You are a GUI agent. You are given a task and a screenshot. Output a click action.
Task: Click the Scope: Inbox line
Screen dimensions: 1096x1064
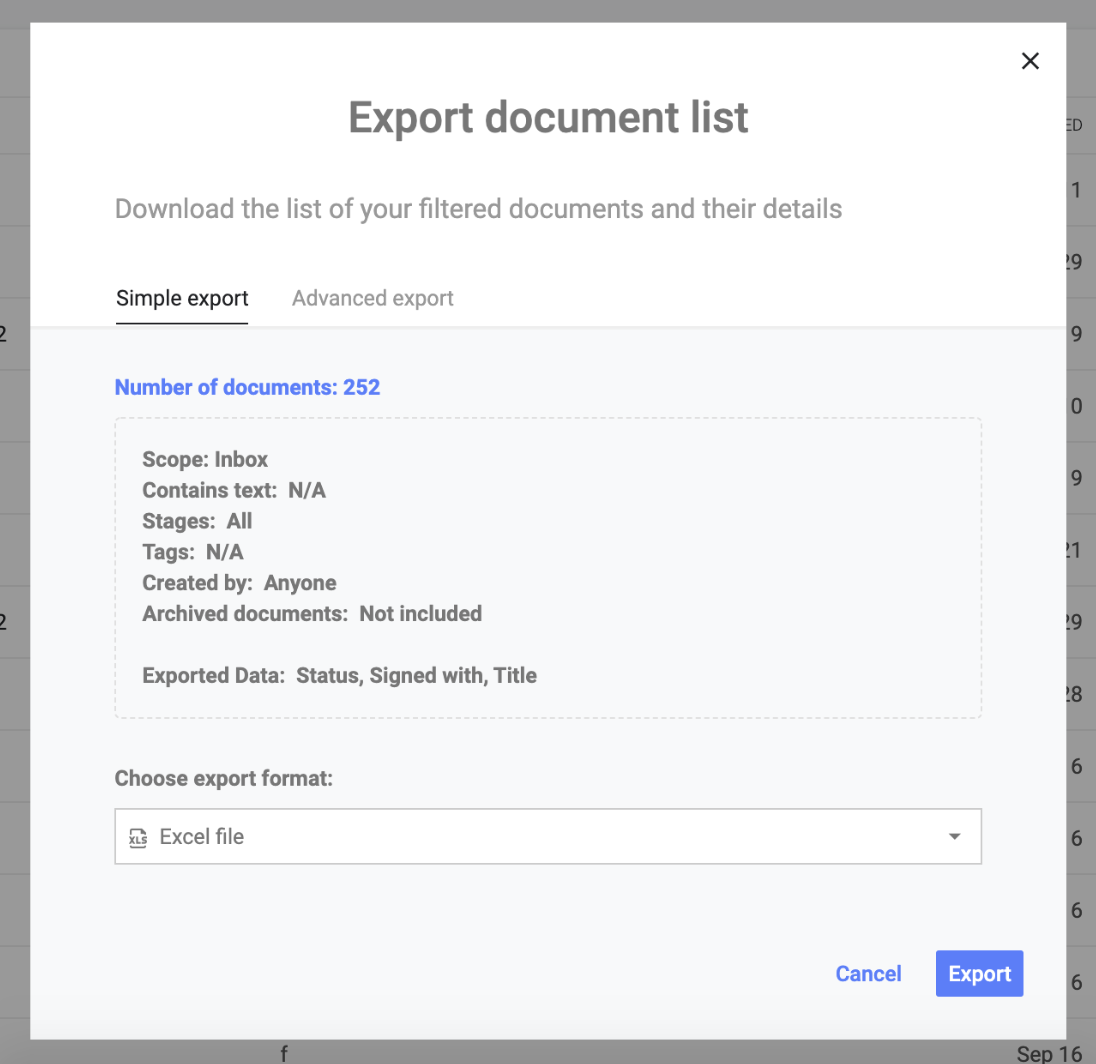(206, 459)
